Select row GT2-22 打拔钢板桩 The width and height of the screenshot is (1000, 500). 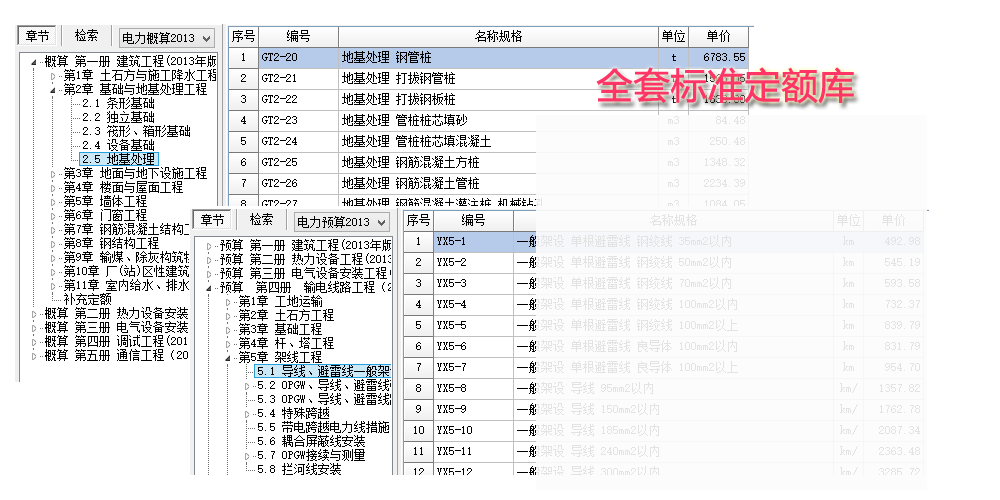coord(488,99)
